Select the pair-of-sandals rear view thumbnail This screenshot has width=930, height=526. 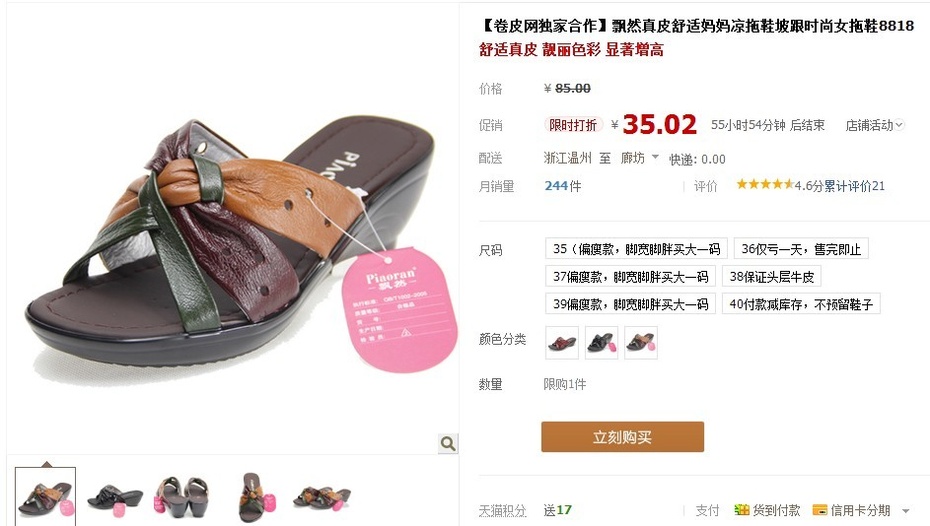click(x=181, y=496)
